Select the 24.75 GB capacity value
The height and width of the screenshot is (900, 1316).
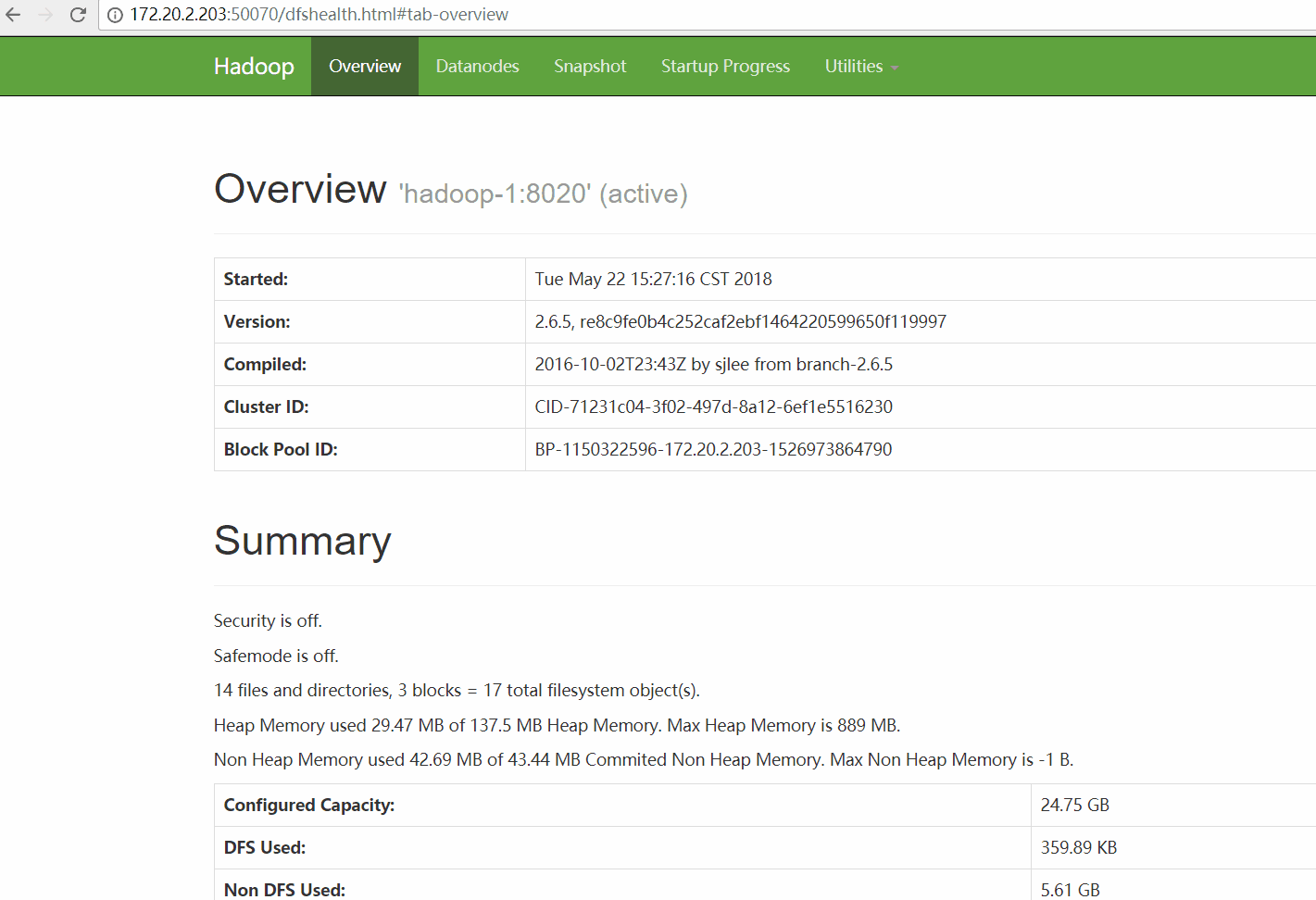(1074, 805)
